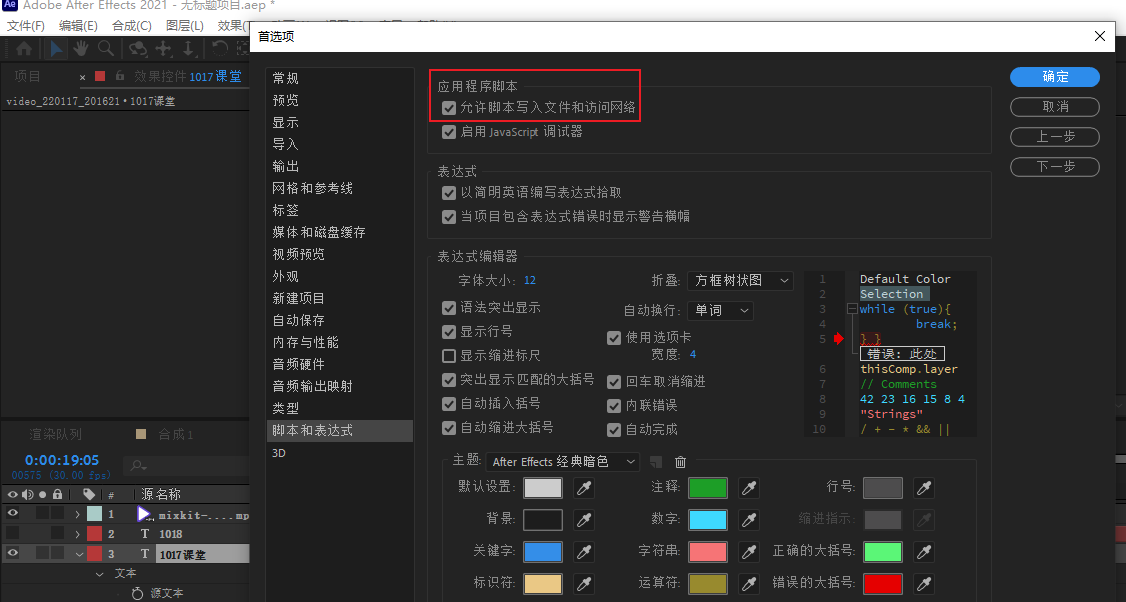The image size is (1126, 602).
Task: Click the 错误的大括号 red color swatch
Action: pos(883,583)
